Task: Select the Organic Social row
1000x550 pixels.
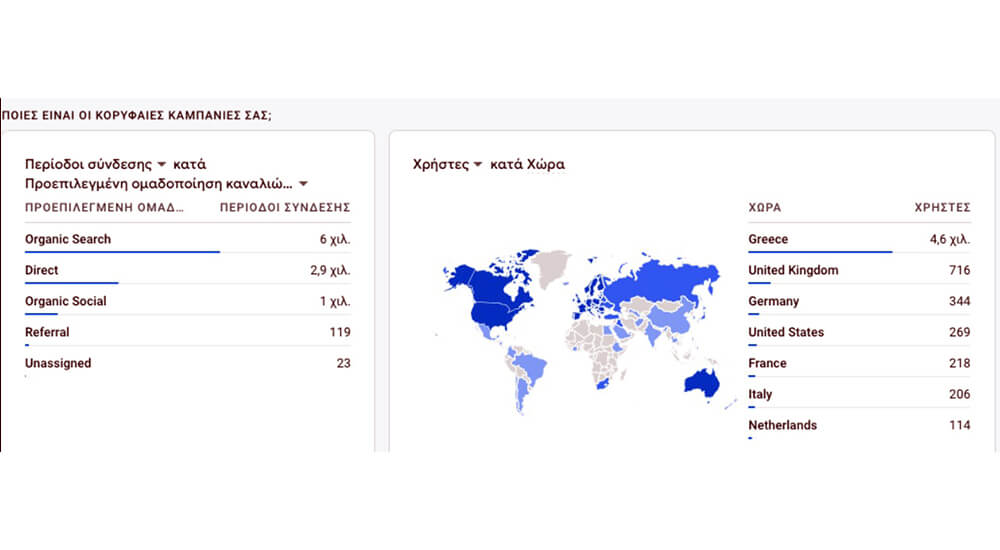Action: pyautogui.click(x=188, y=301)
